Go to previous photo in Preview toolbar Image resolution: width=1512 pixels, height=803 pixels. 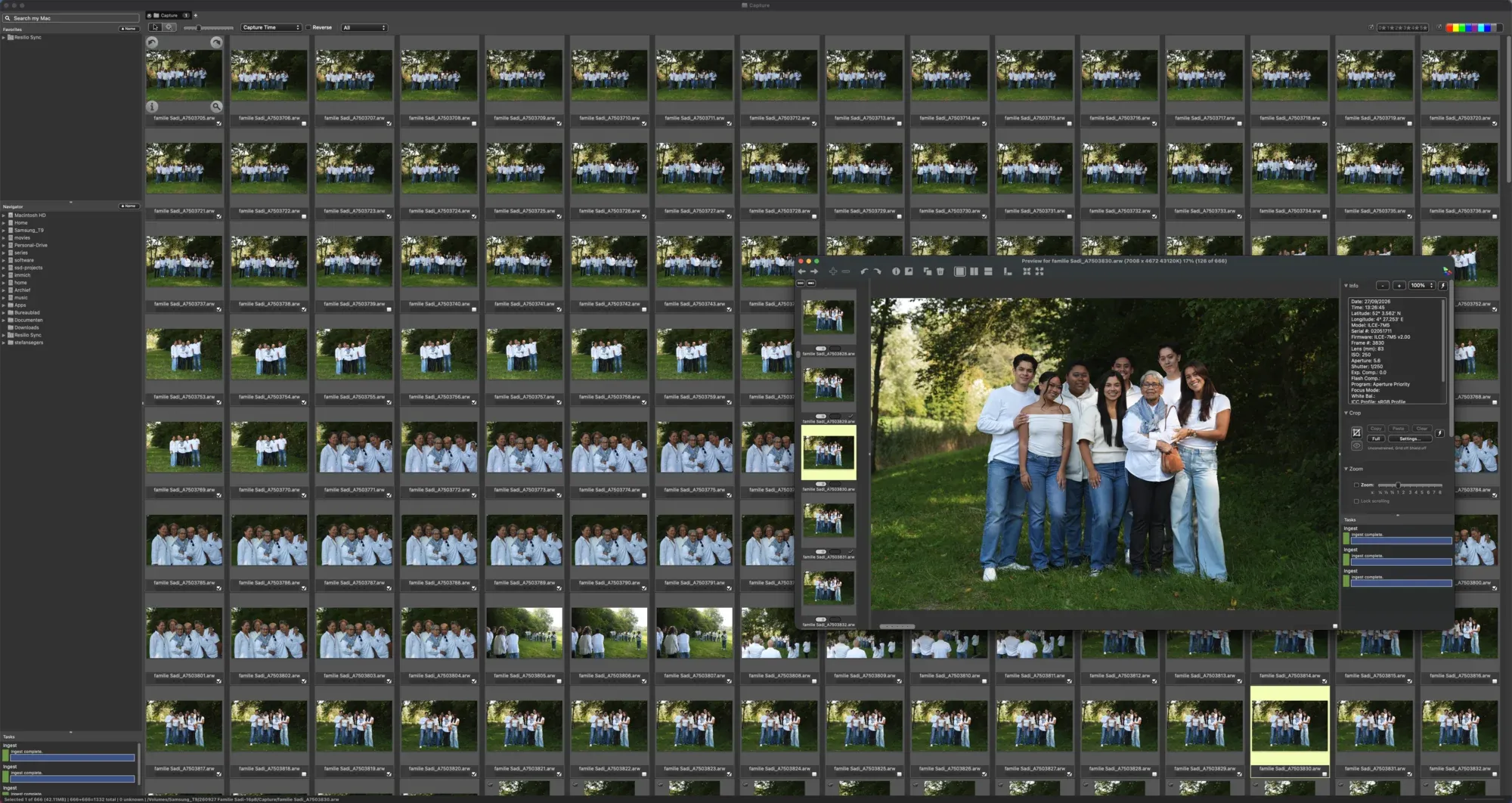click(801, 271)
